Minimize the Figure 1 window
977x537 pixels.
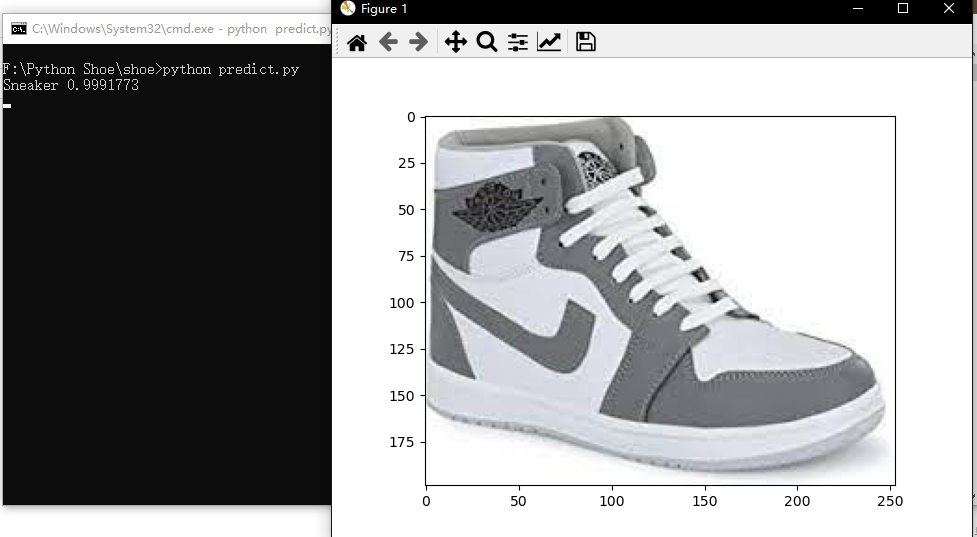[x=858, y=9]
